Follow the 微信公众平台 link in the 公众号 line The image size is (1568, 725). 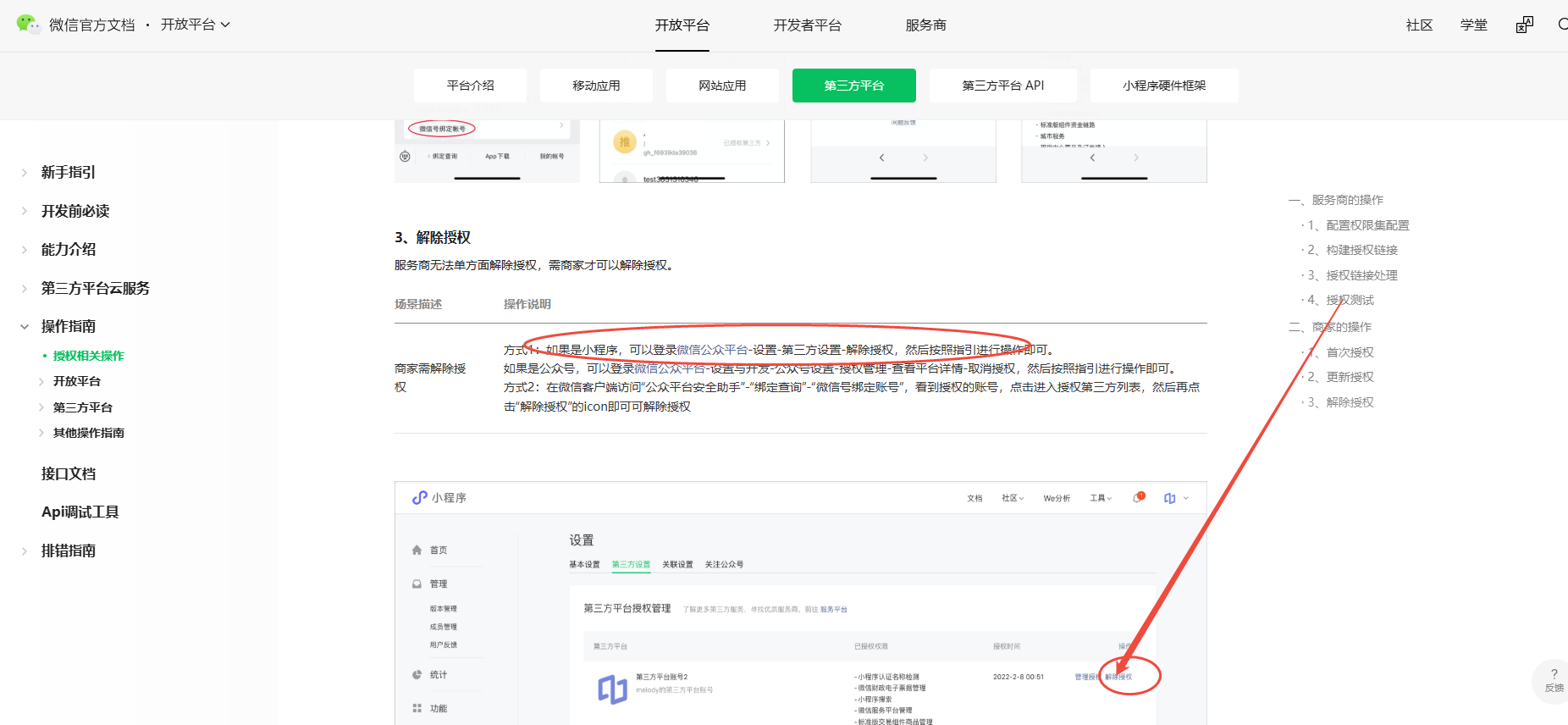[670, 368]
